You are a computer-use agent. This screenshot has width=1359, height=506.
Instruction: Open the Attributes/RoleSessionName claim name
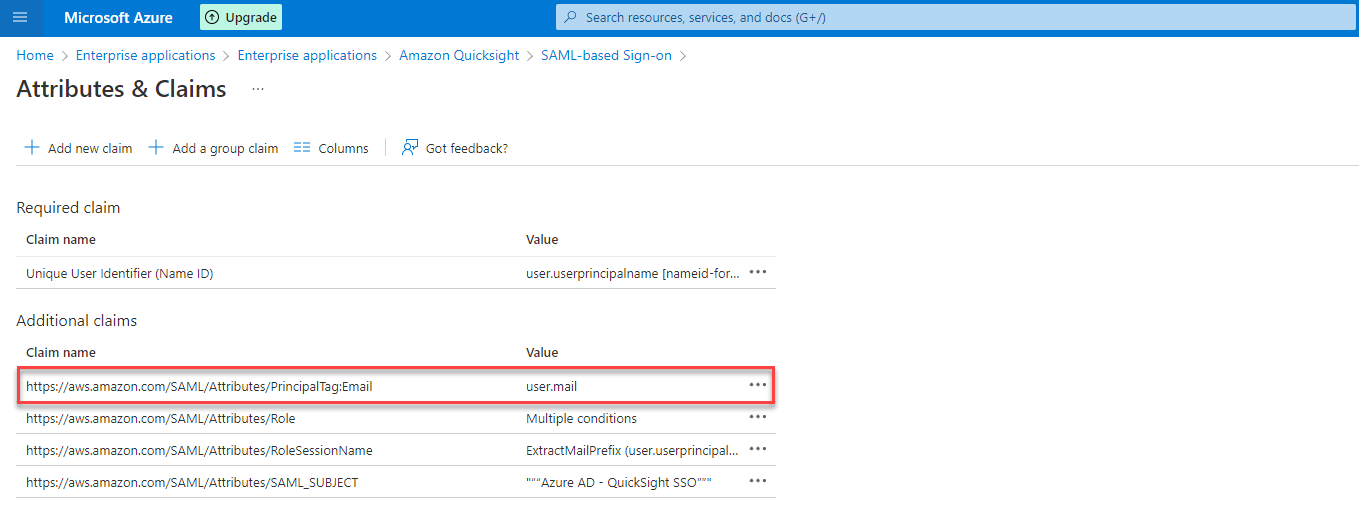[x=199, y=450]
